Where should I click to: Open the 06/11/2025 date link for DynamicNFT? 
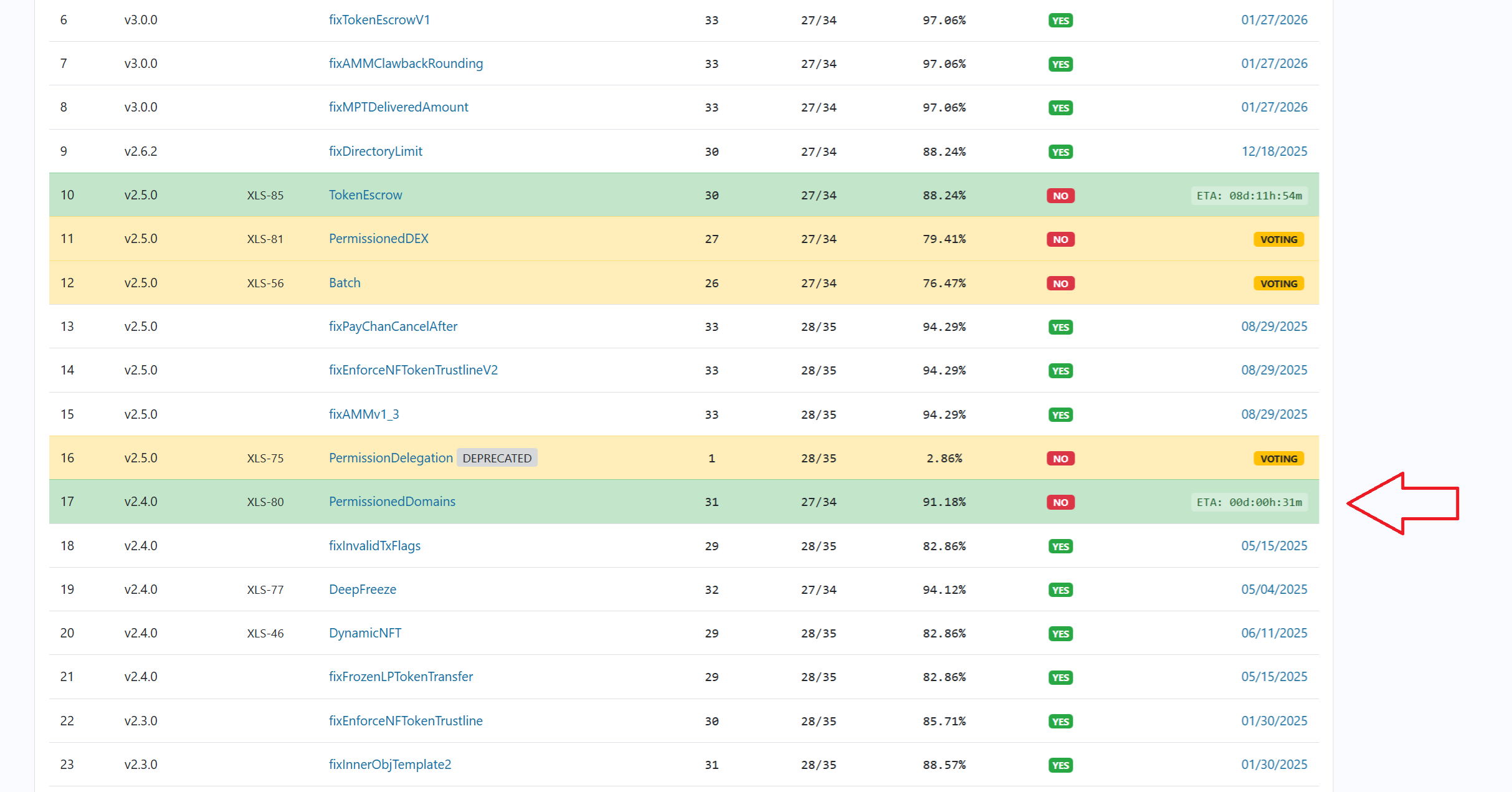tap(1274, 633)
